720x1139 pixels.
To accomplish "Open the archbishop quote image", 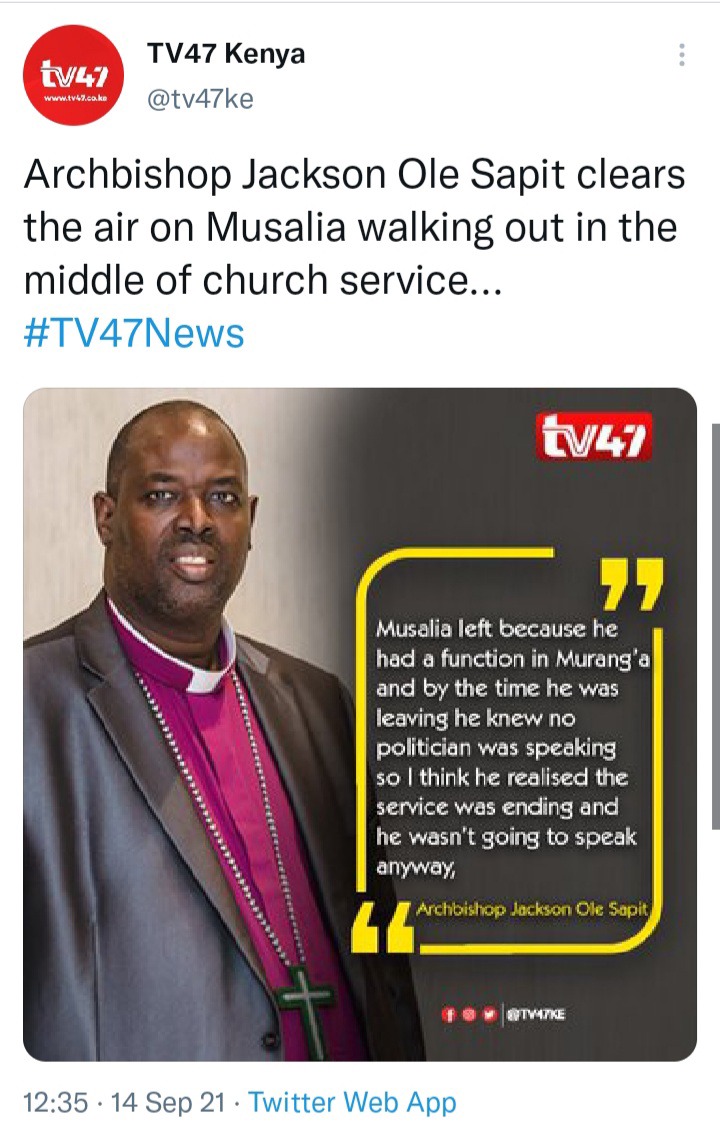I will pos(360,724).
